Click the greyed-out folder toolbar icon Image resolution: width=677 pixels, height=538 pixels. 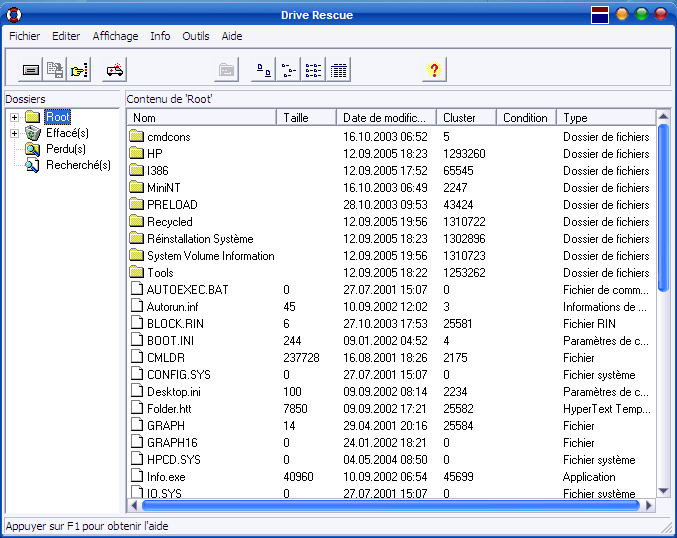(x=226, y=70)
